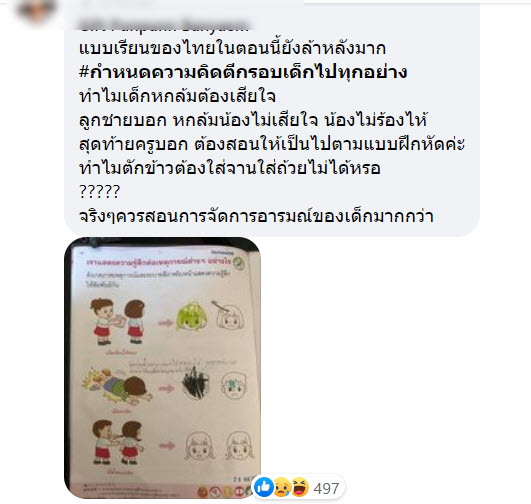Click the laughing Haha reaction emoji
This screenshot has width=531, height=504.
[x=300, y=487]
